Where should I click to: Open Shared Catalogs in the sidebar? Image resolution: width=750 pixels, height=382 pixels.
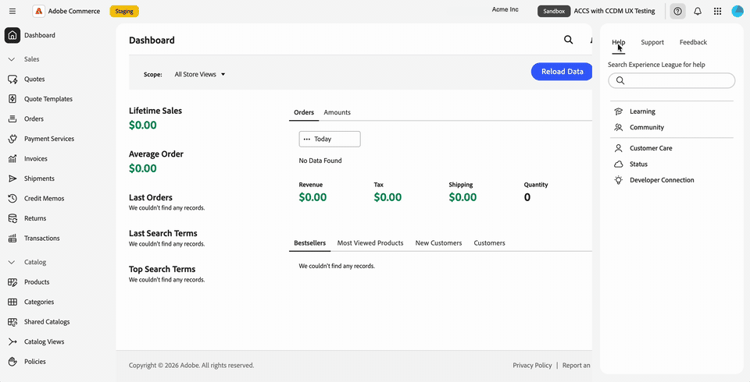(47, 322)
